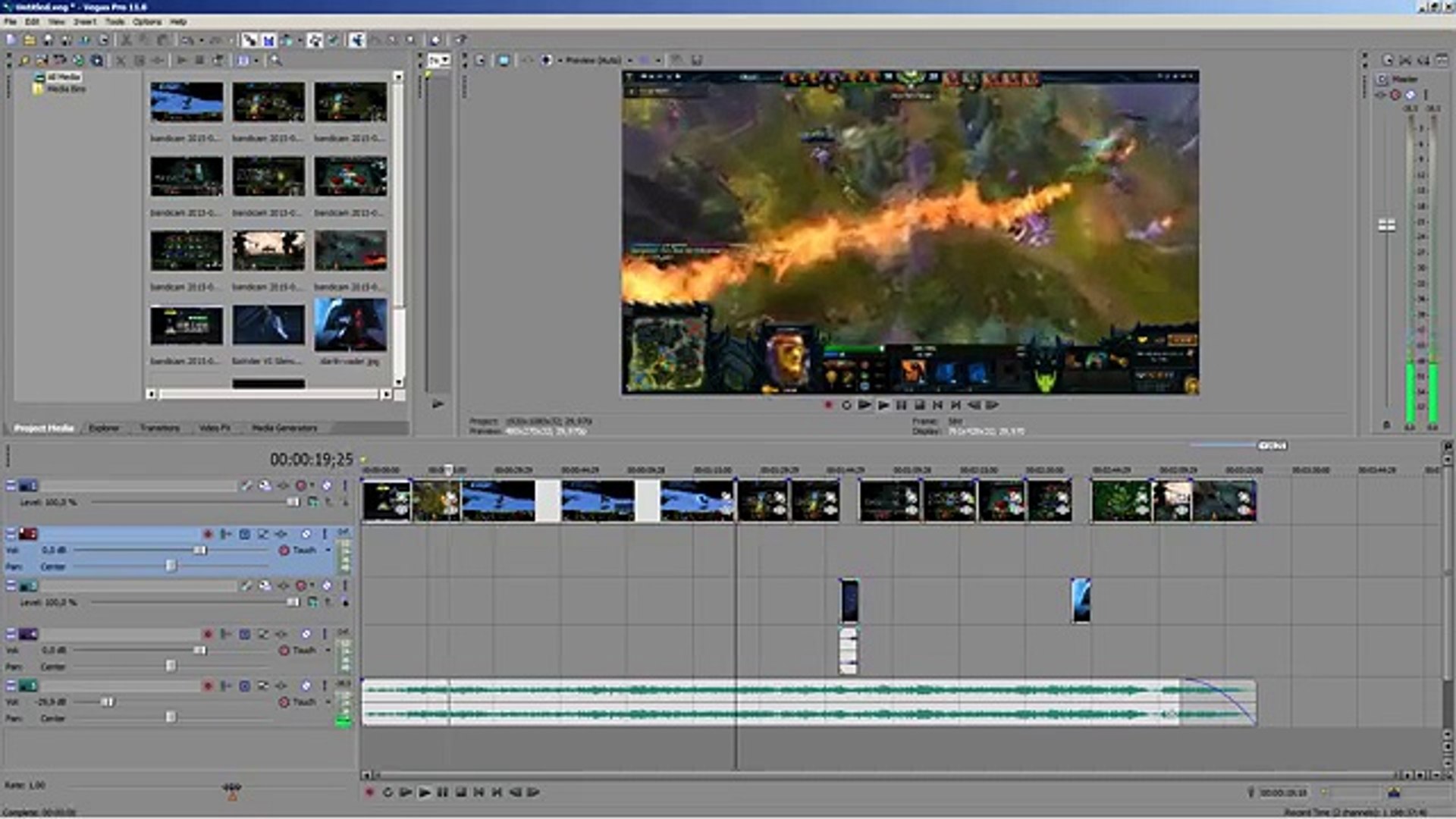Arm audio track 2 for record

tap(207, 534)
